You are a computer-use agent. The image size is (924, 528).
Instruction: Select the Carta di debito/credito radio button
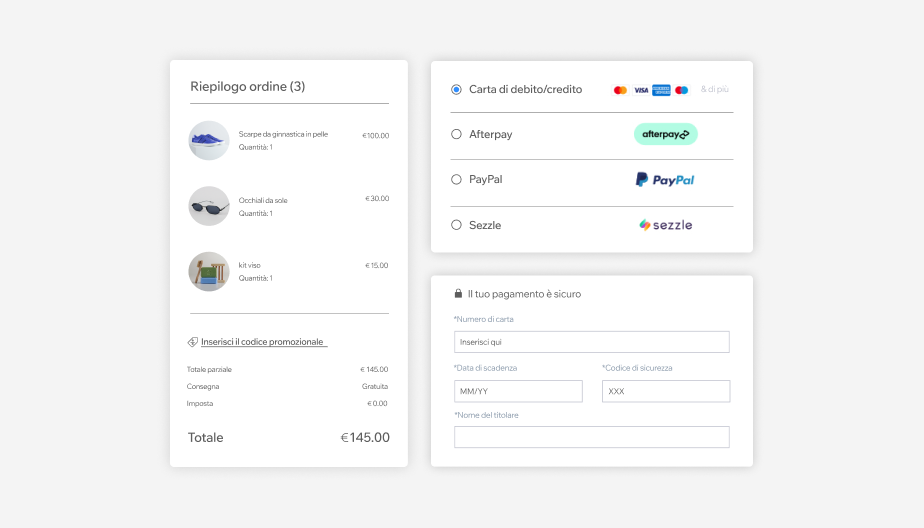point(456,90)
